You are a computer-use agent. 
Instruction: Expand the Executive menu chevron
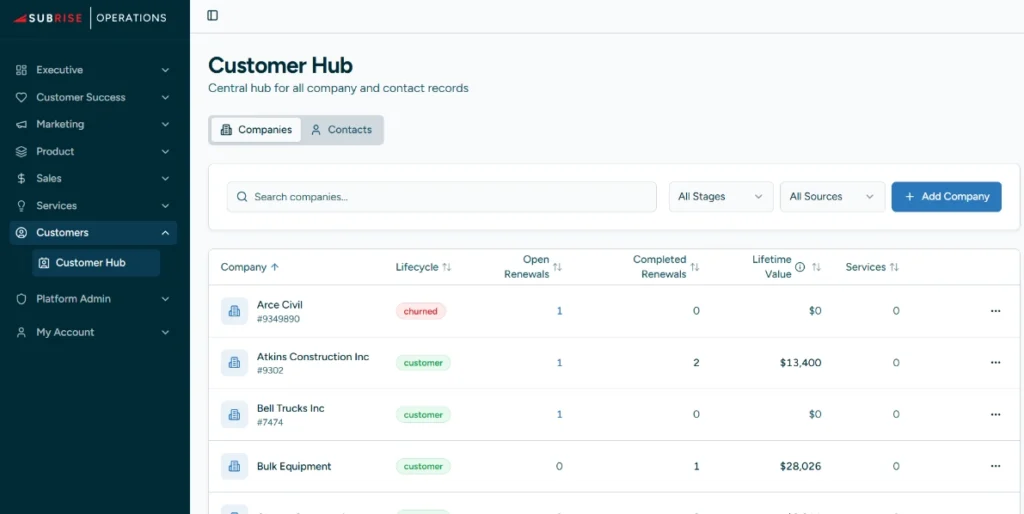point(165,70)
